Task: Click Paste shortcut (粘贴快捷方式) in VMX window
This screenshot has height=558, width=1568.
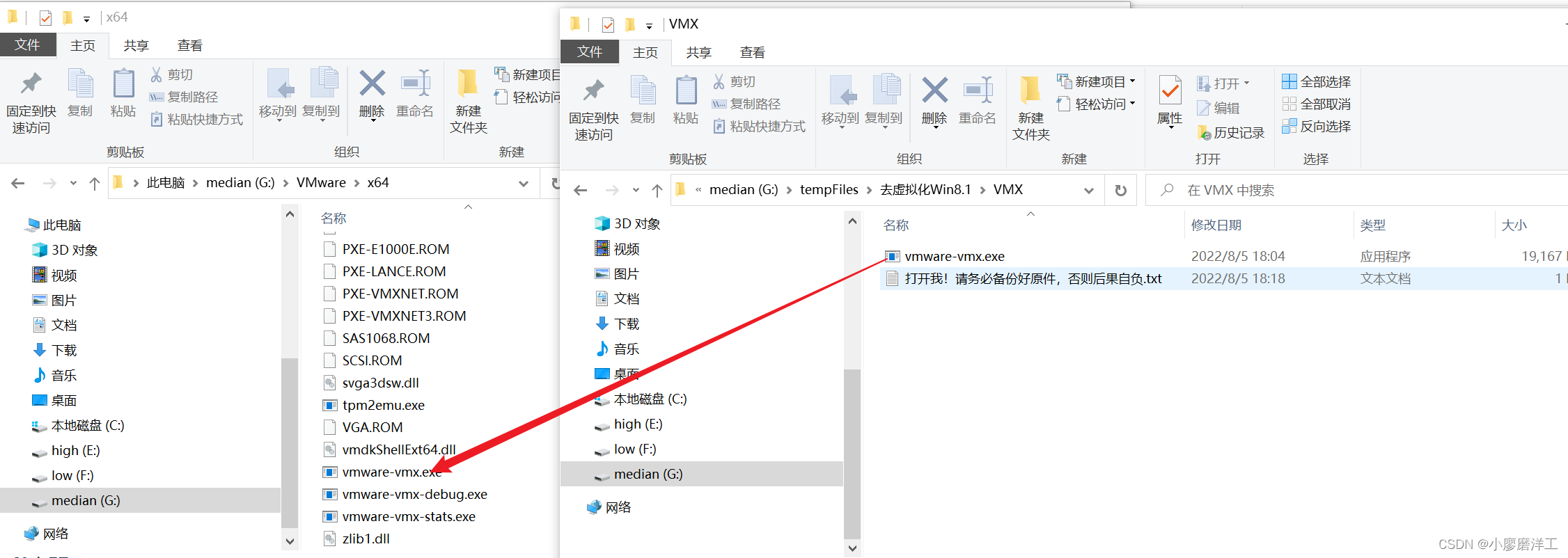Action: coord(760,126)
